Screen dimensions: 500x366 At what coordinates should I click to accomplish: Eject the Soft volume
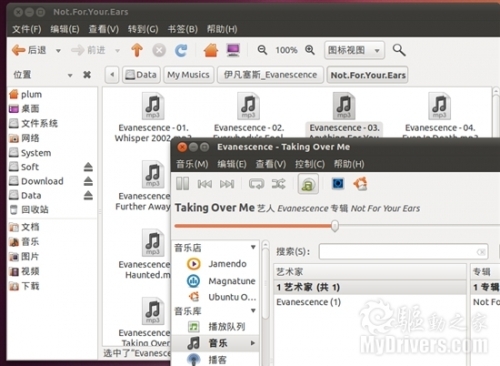[88, 167]
